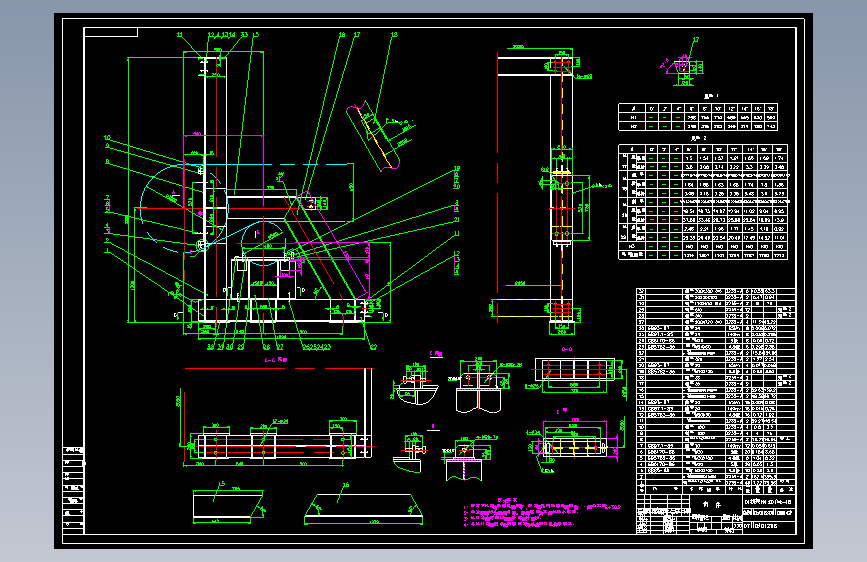Select the revision strip on left margin
The width and height of the screenshot is (867, 562).
click(74, 490)
